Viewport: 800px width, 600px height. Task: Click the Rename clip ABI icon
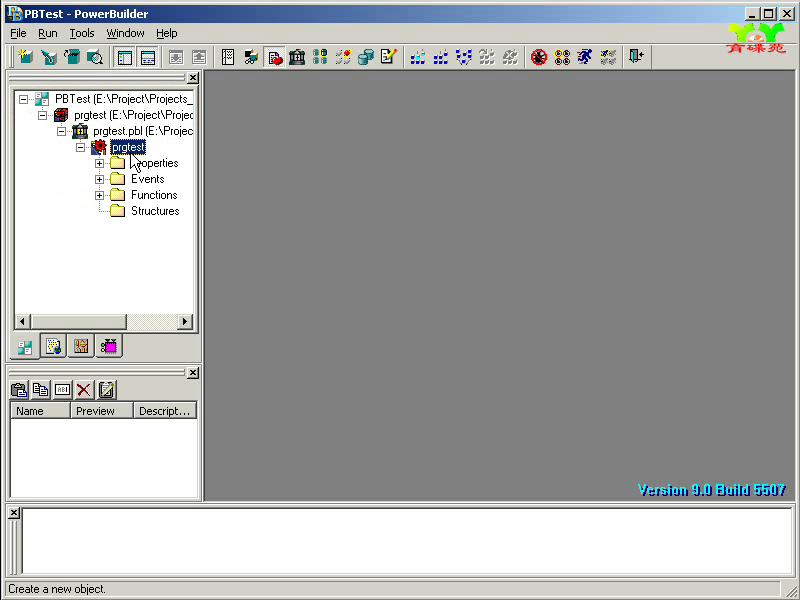[62, 390]
